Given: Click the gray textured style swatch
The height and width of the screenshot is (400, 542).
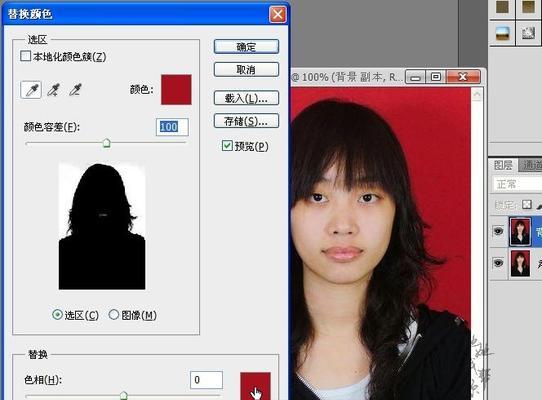Looking at the screenshot, I should click(x=528, y=33).
